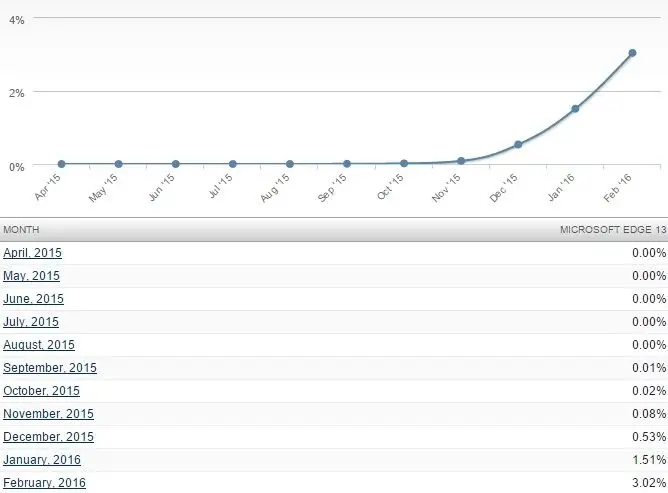
Task: Select the 0.00% value in the April 2015 row
Action: [649, 253]
